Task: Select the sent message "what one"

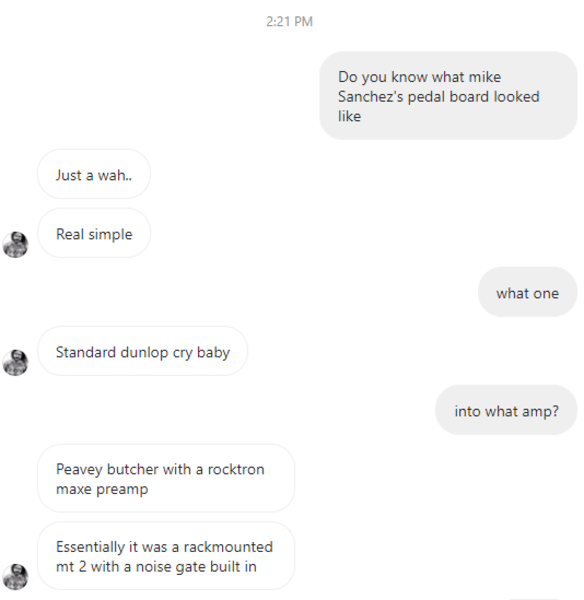Action: coord(527,292)
